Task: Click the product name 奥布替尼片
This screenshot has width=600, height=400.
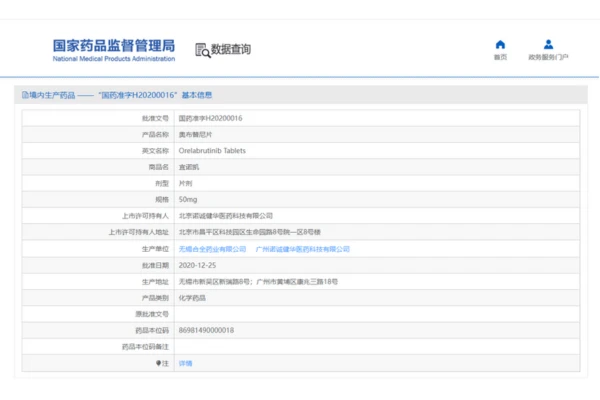Action: pyautogui.click(x=196, y=134)
